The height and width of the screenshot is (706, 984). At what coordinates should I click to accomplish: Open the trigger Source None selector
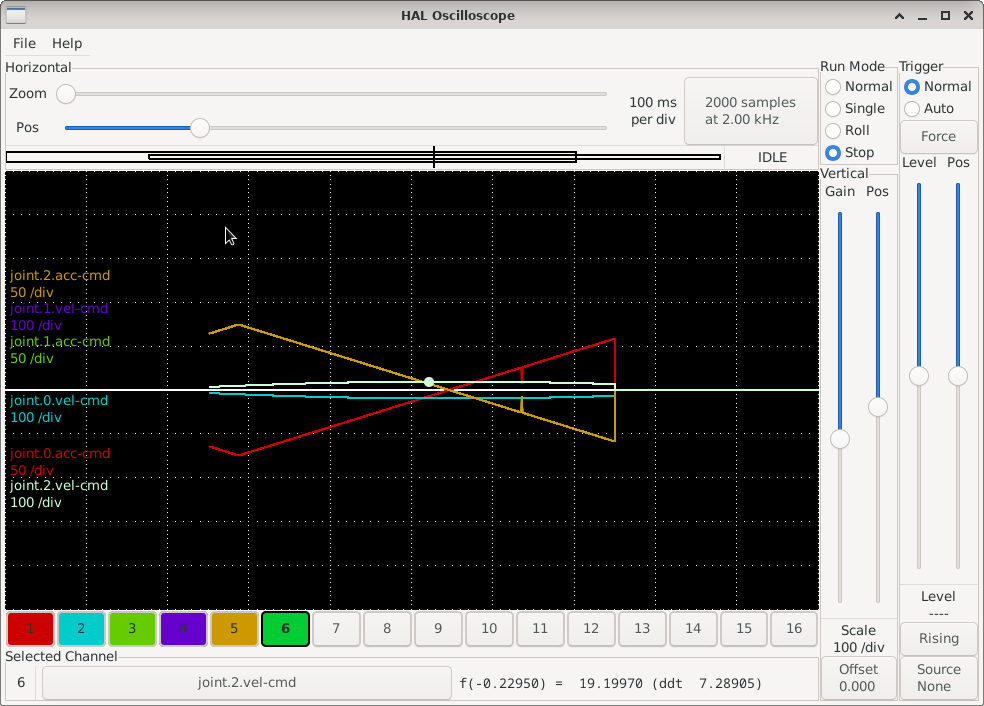pos(939,678)
